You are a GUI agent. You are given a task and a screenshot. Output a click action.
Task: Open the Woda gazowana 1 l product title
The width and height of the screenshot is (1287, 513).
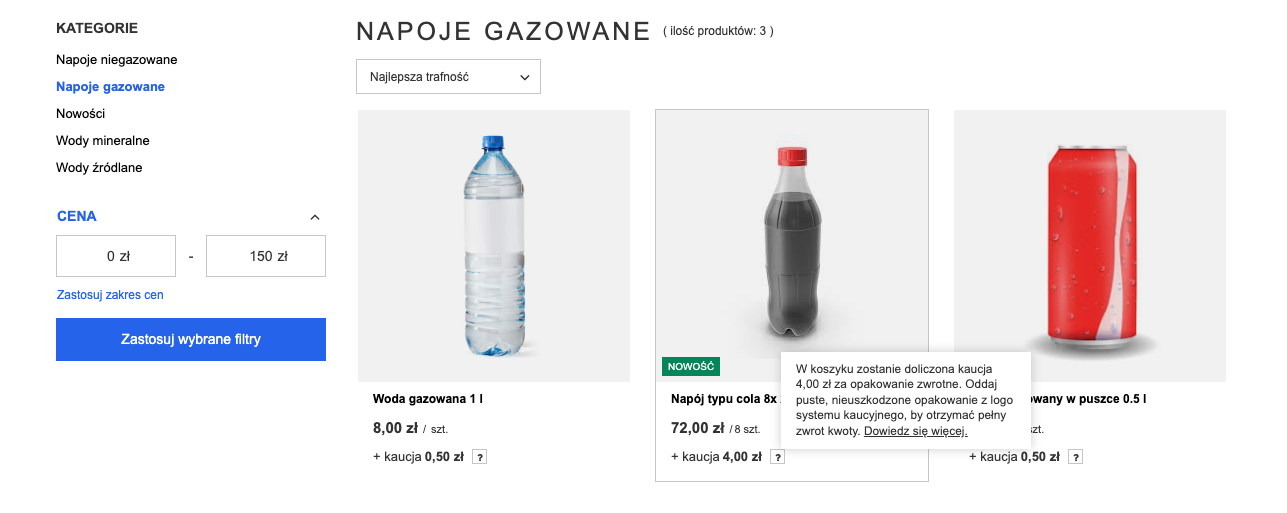click(x=428, y=399)
